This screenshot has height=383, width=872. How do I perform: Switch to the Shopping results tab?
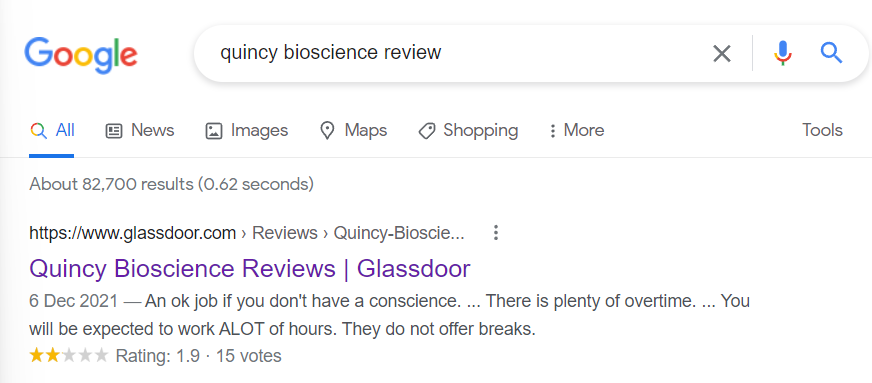click(468, 131)
